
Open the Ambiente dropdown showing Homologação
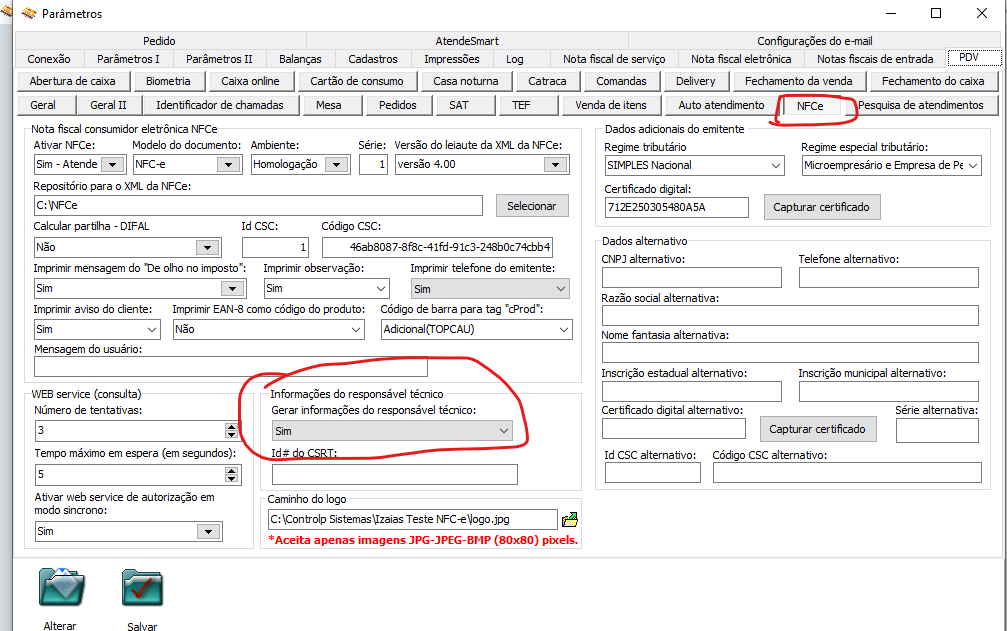338,164
